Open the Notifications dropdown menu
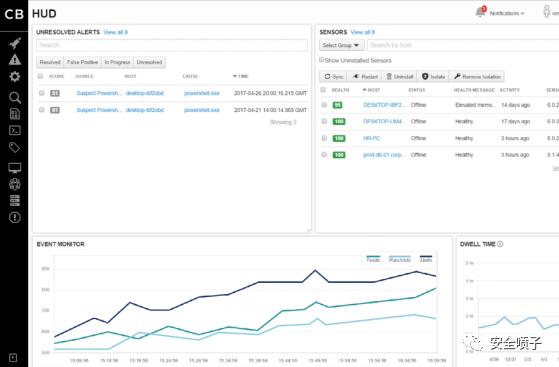This screenshot has width=559, height=367. [x=507, y=13]
